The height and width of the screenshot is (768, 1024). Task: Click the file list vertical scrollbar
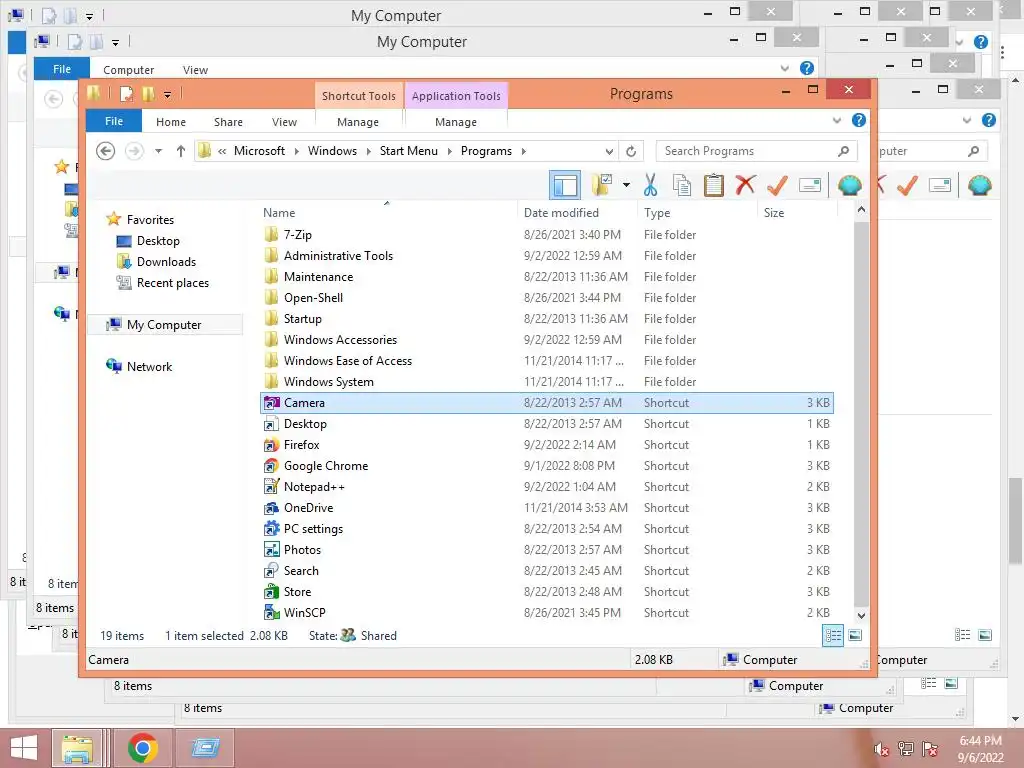click(x=861, y=413)
